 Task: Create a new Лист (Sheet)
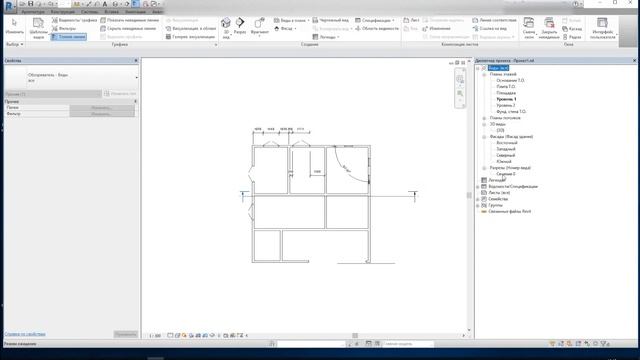pyautogui.click(x=411, y=20)
